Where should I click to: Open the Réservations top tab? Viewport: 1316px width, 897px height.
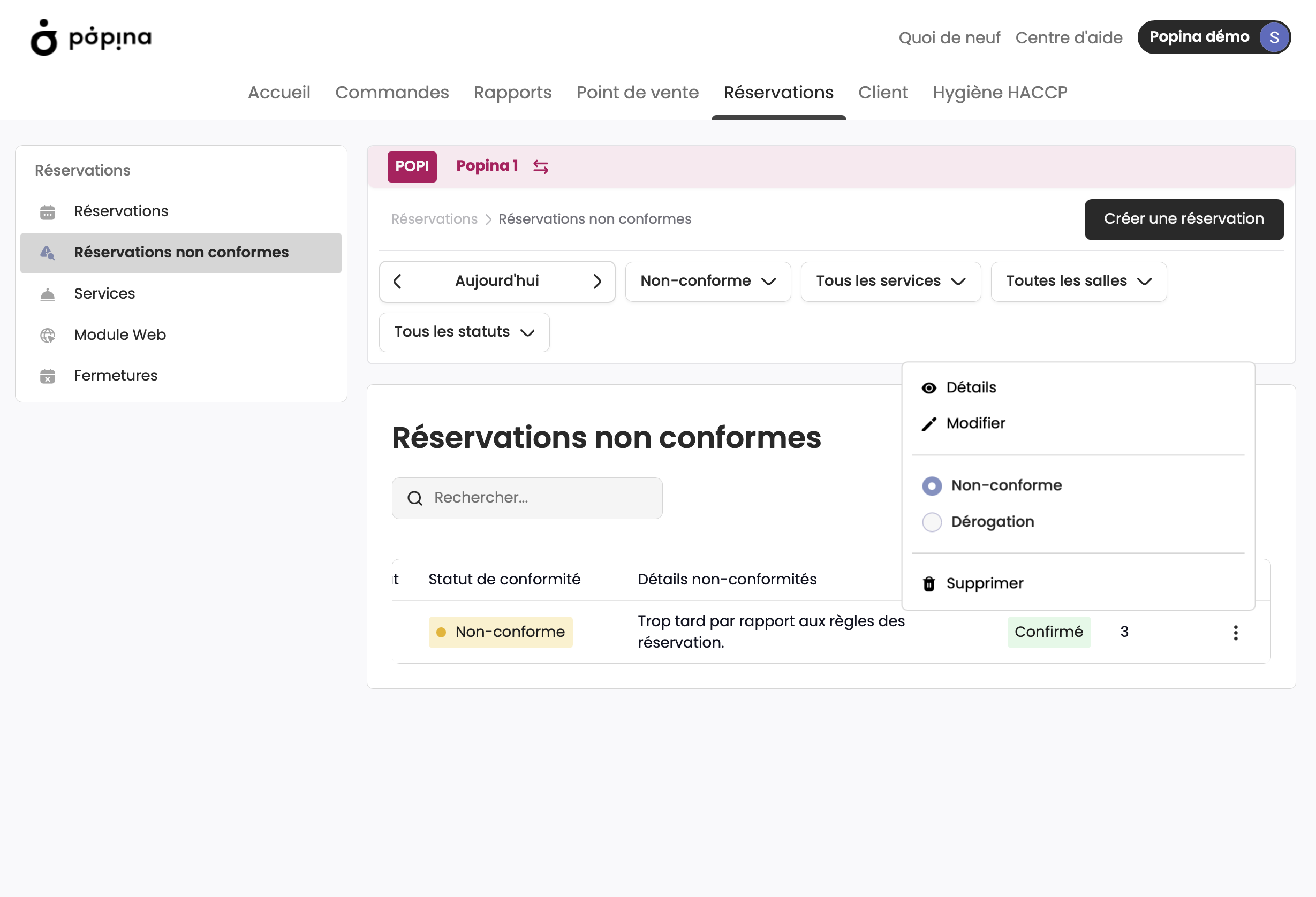click(778, 92)
